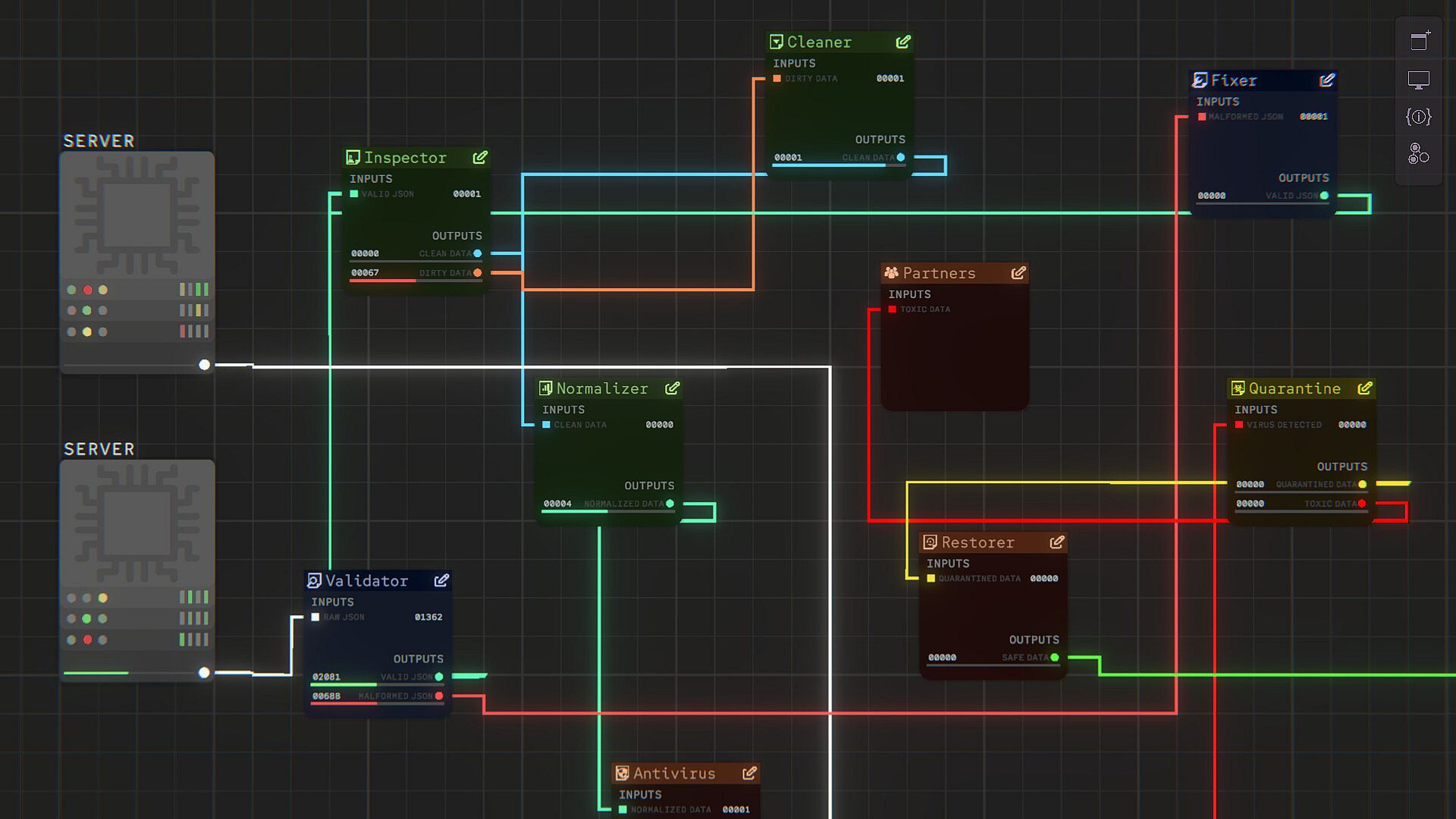Viewport: 1456px width, 819px height.
Task: Select the top server output connector dot
Action: click(205, 366)
